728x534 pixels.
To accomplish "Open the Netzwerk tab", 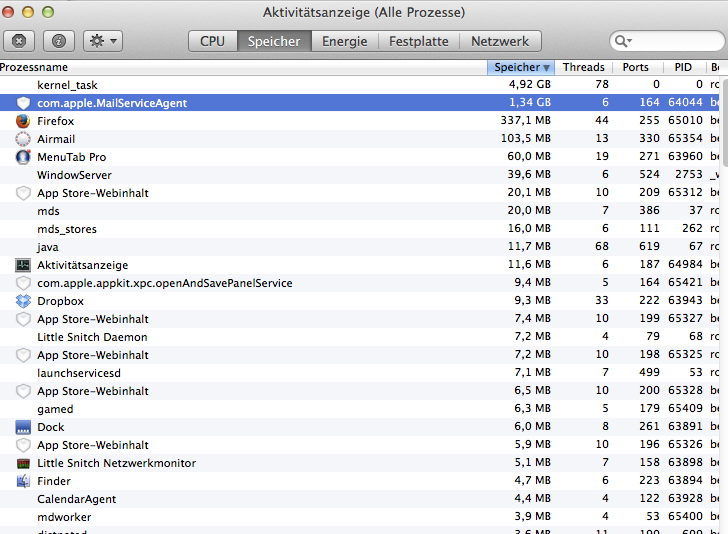I will 500,41.
